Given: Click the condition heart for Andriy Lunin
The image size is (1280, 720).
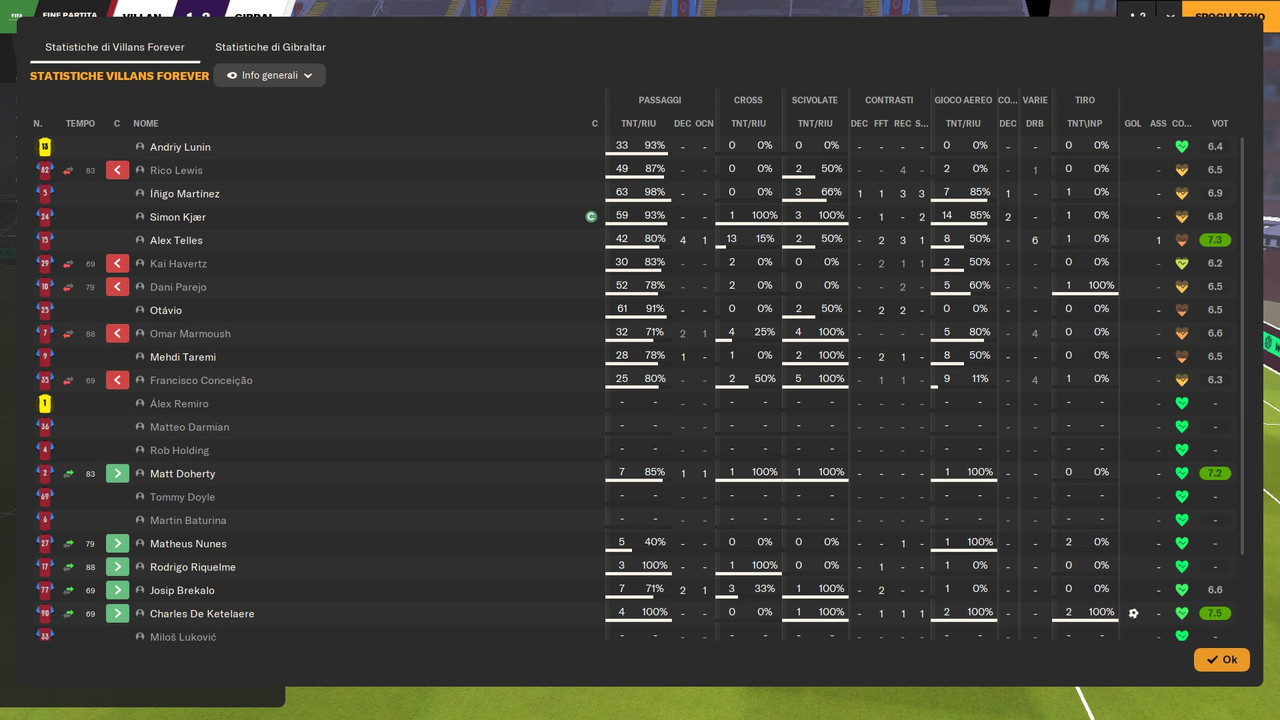Looking at the screenshot, I should pos(1182,147).
